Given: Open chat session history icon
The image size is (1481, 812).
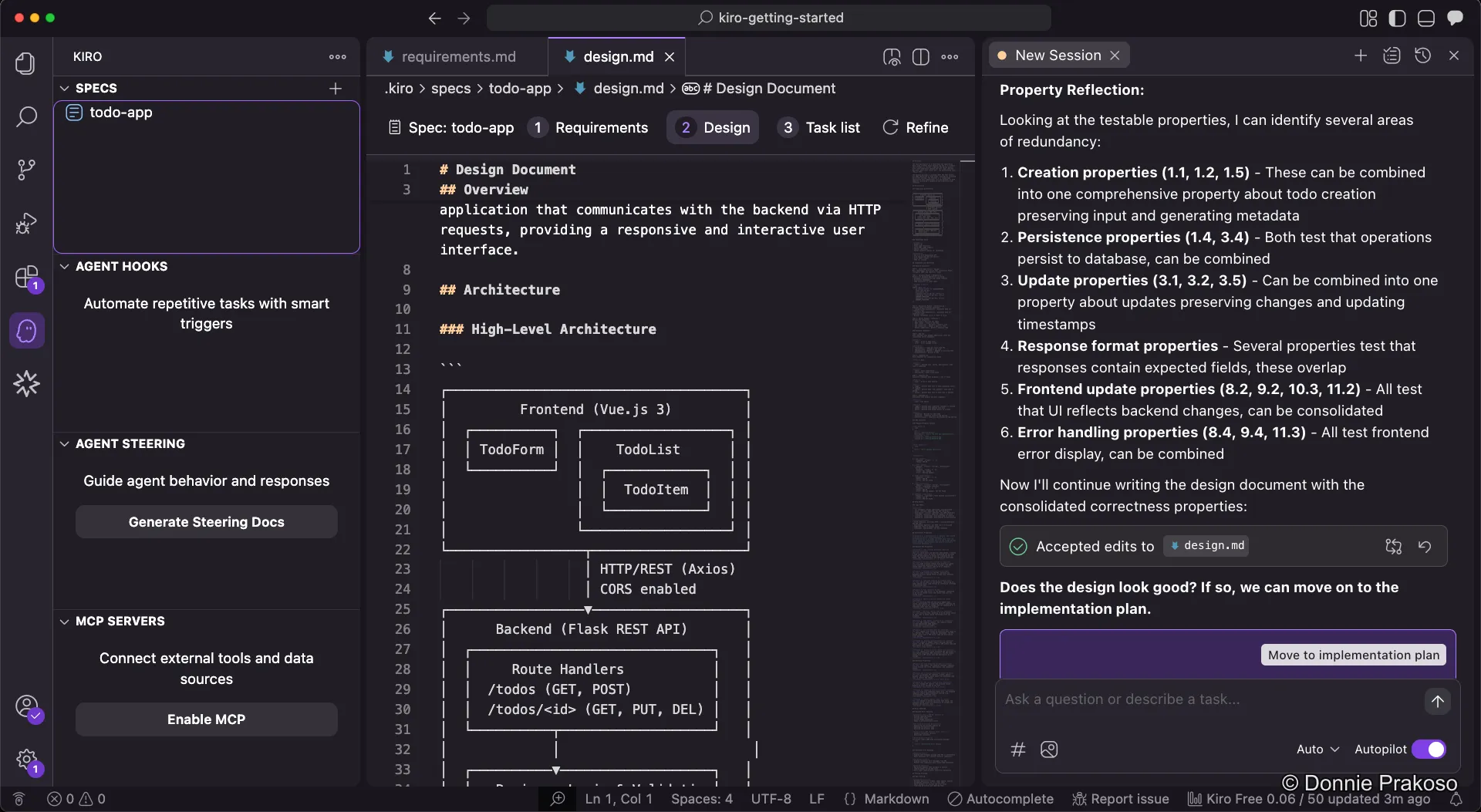Looking at the screenshot, I should tap(1422, 56).
